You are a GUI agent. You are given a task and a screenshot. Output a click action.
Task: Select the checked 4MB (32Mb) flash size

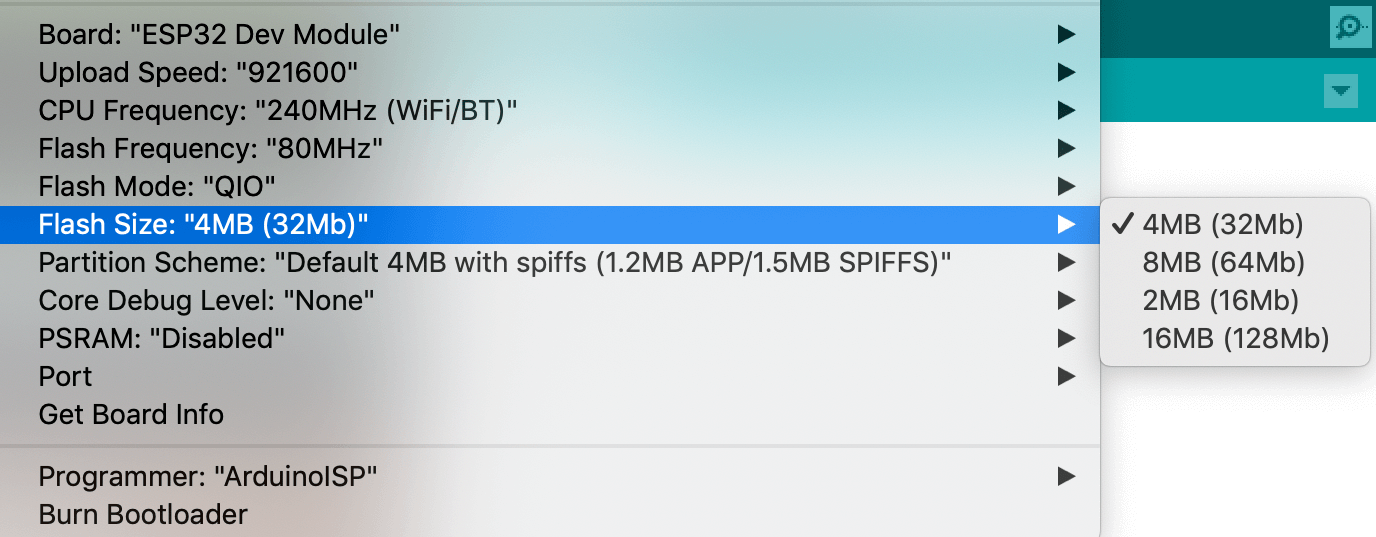tap(1223, 224)
